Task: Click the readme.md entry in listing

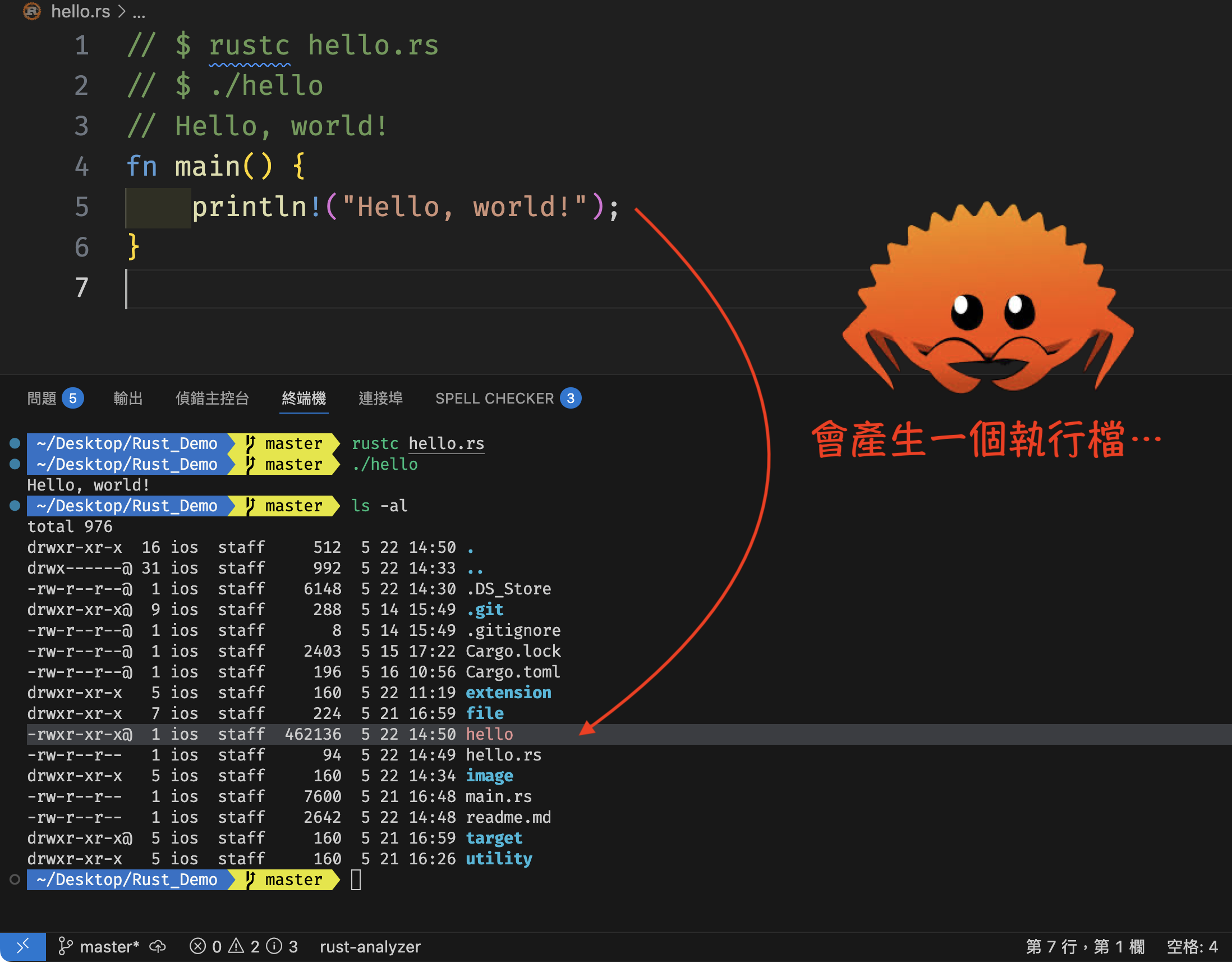Action: pos(508,817)
